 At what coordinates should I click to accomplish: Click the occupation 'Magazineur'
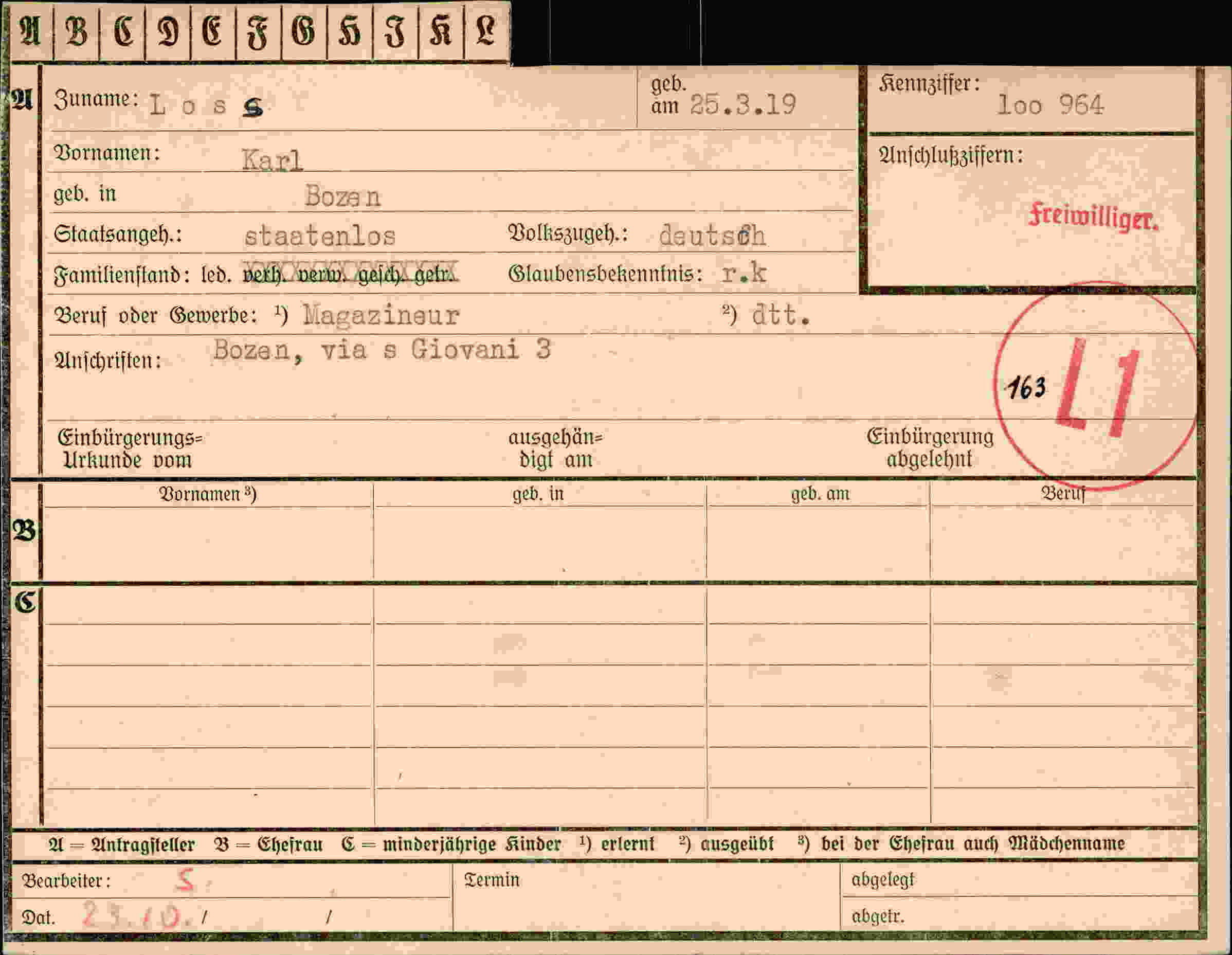[x=382, y=315]
